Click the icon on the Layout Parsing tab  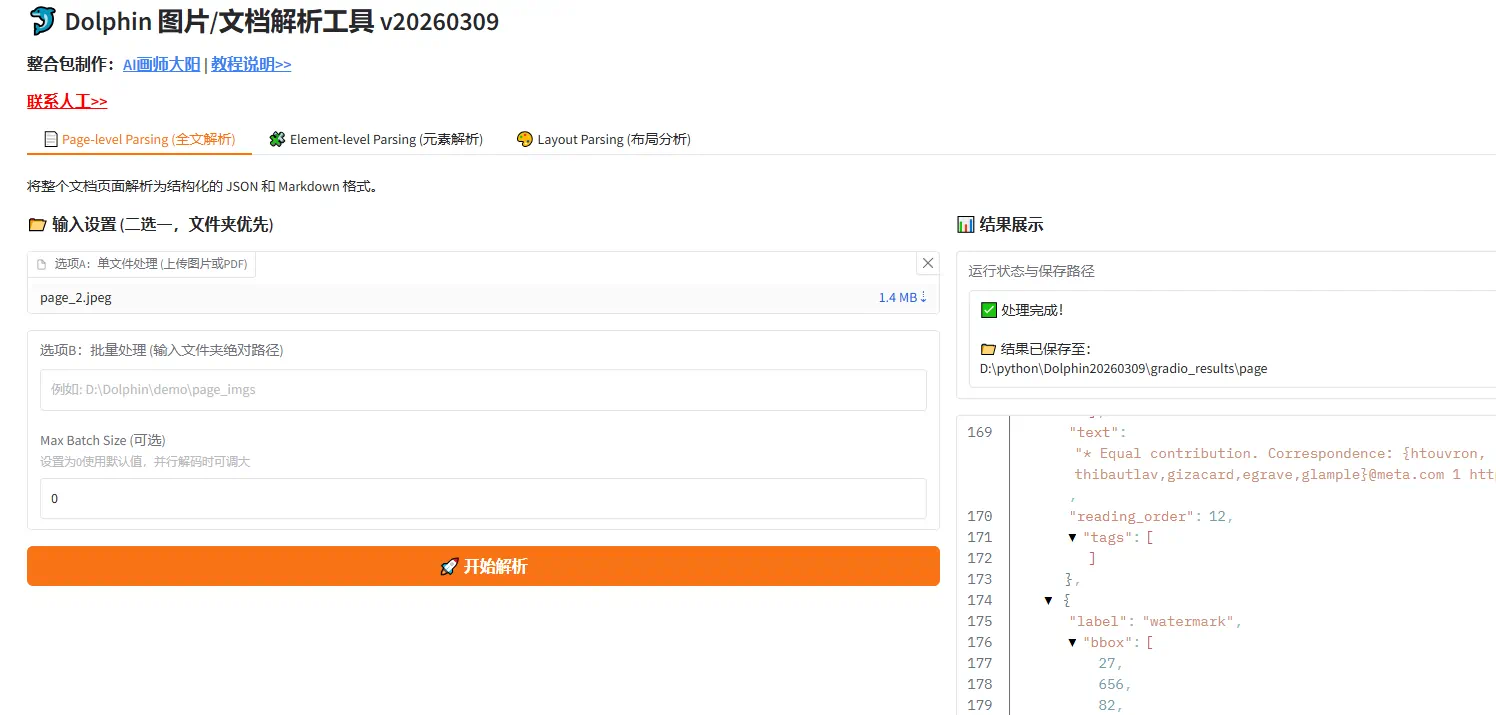[524, 139]
